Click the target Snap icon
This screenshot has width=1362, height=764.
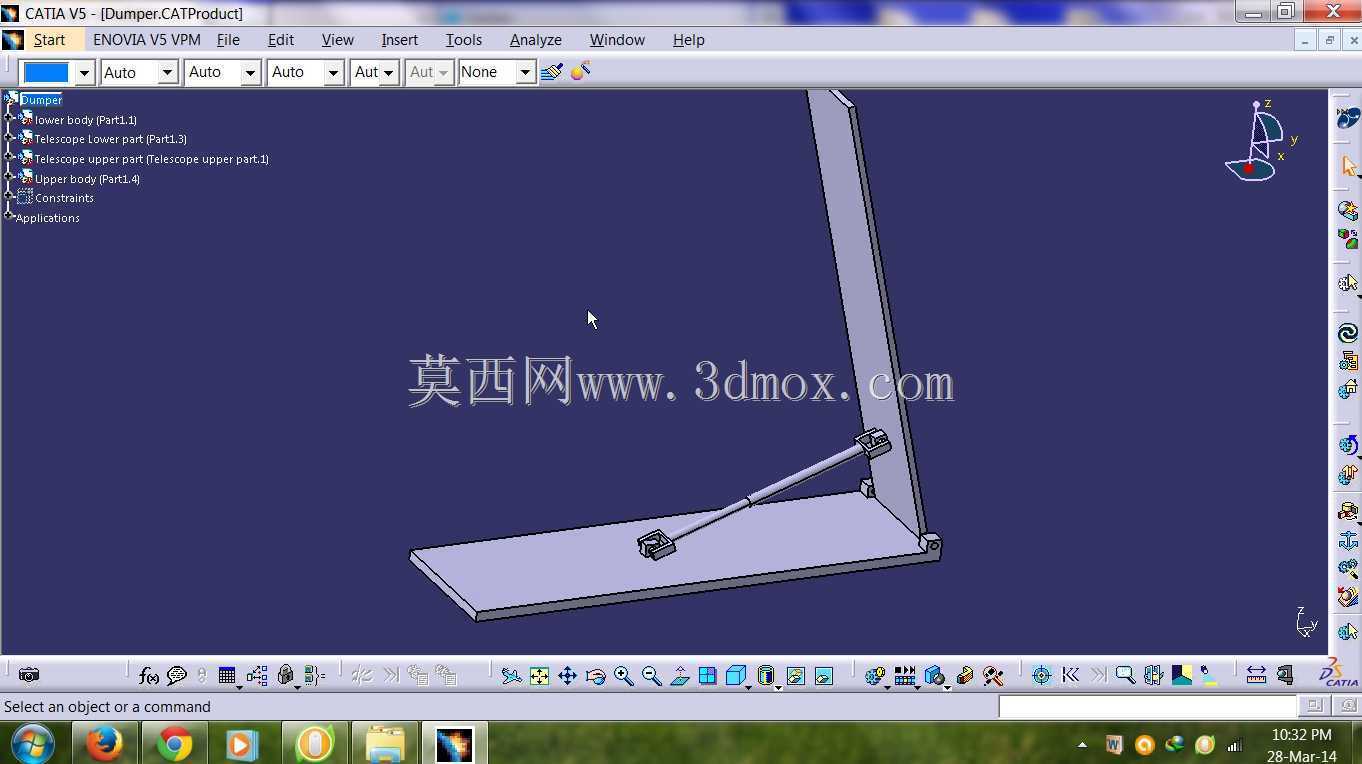pos(1041,676)
